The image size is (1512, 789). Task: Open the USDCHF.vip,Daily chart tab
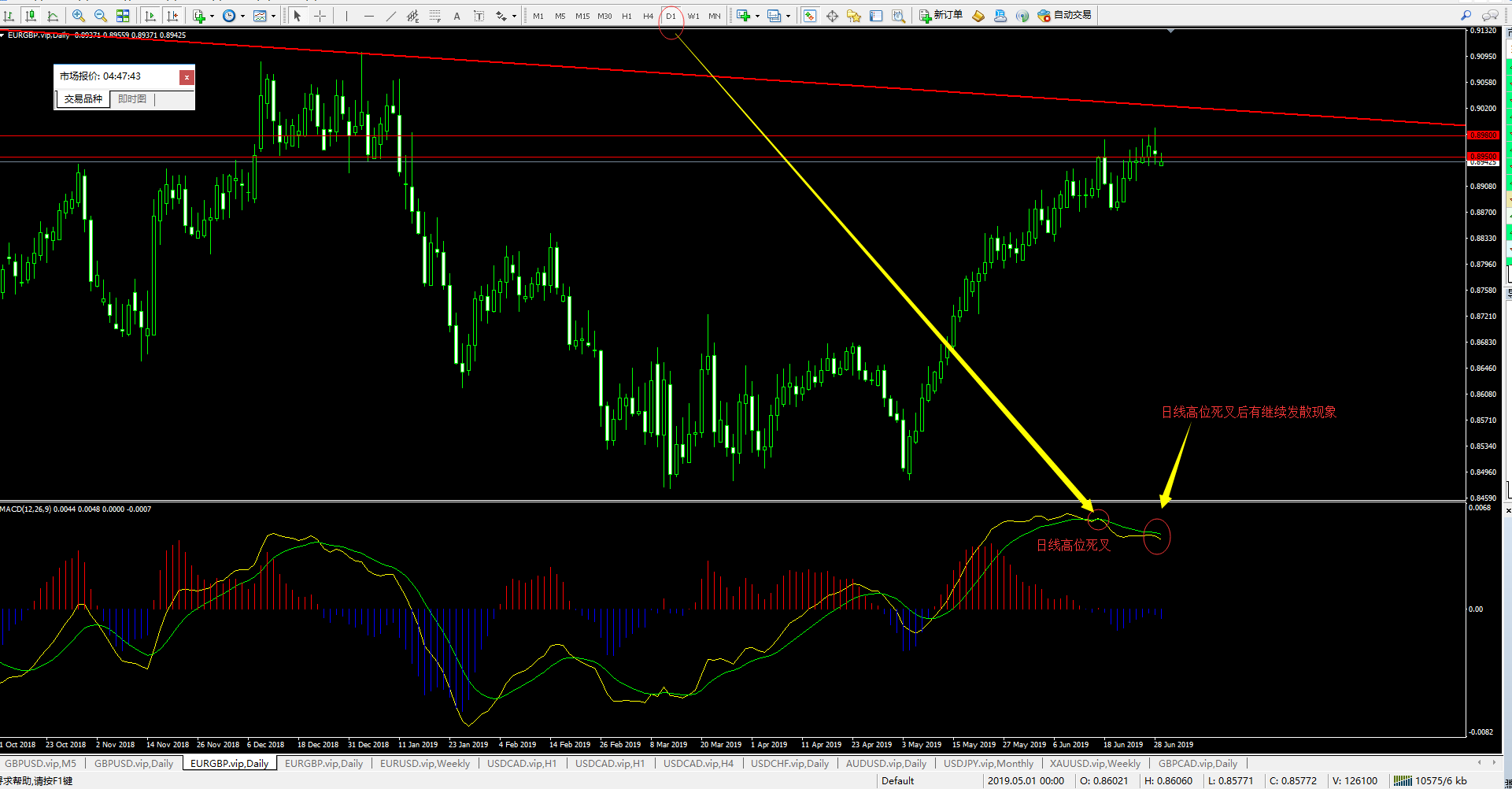tap(789, 763)
